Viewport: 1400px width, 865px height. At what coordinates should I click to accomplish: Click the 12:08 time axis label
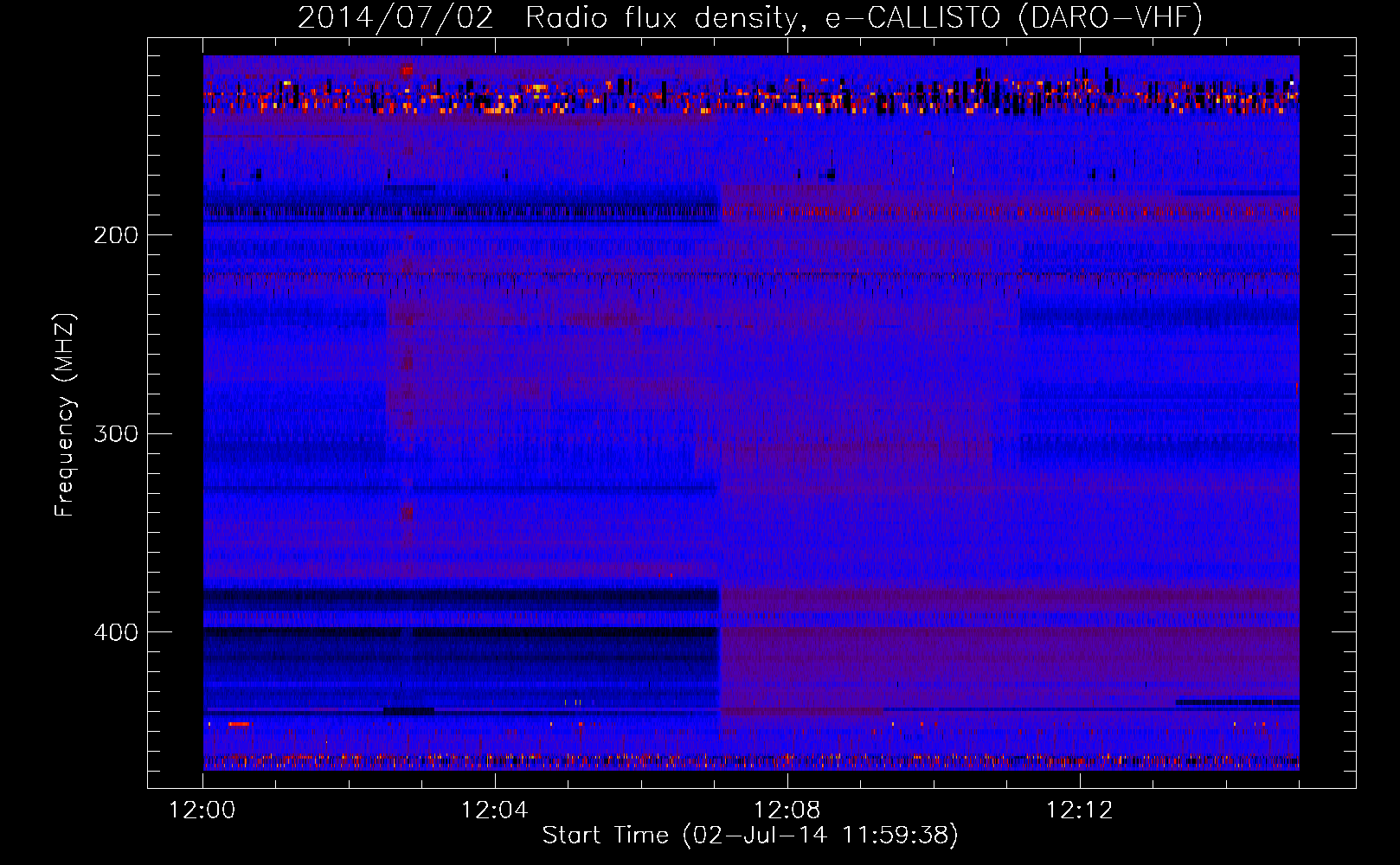787,811
